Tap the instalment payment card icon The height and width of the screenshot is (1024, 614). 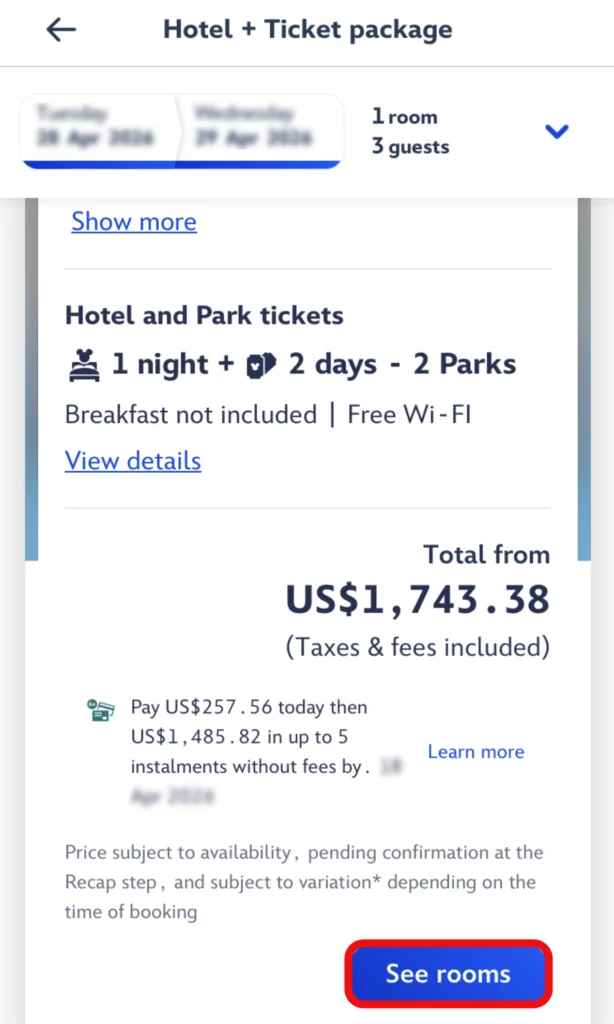pyautogui.click(x=101, y=711)
